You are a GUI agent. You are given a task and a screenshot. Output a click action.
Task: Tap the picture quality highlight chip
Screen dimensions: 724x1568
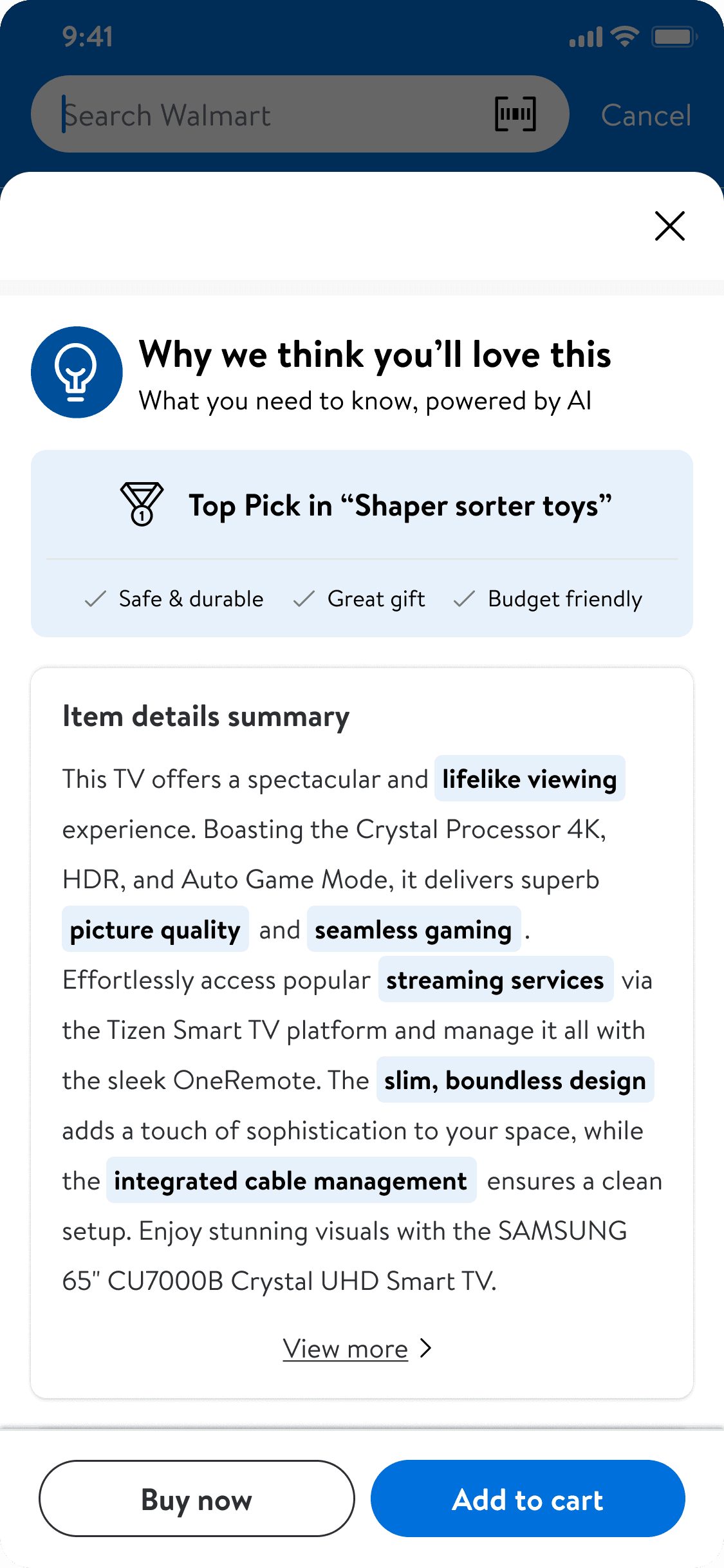[x=155, y=929]
